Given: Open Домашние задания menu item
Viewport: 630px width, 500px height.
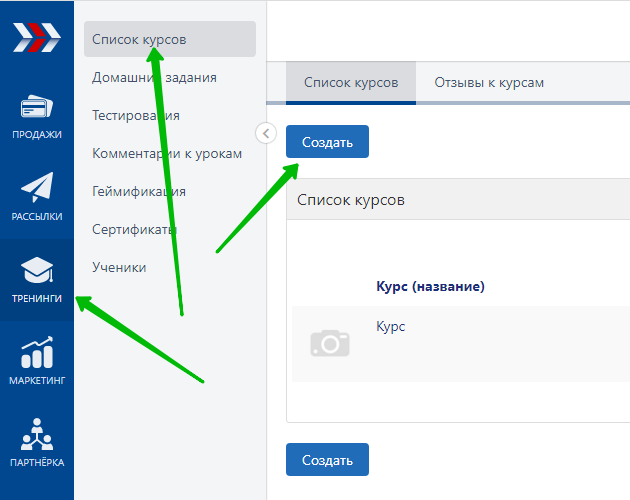Looking at the screenshot, I should coord(154,77).
